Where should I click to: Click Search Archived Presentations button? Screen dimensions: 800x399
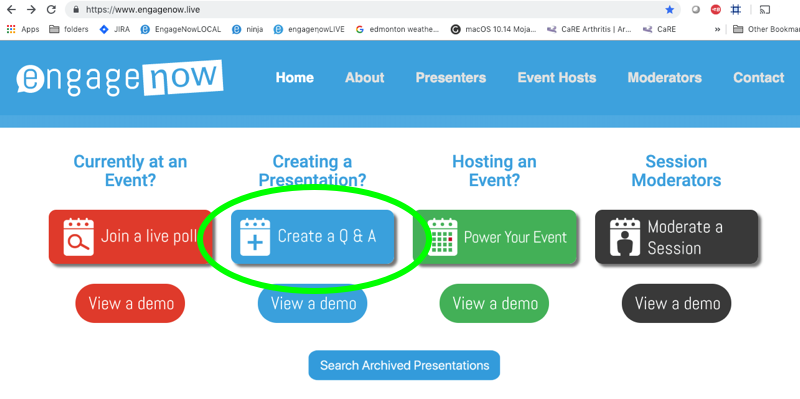click(404, 365)
